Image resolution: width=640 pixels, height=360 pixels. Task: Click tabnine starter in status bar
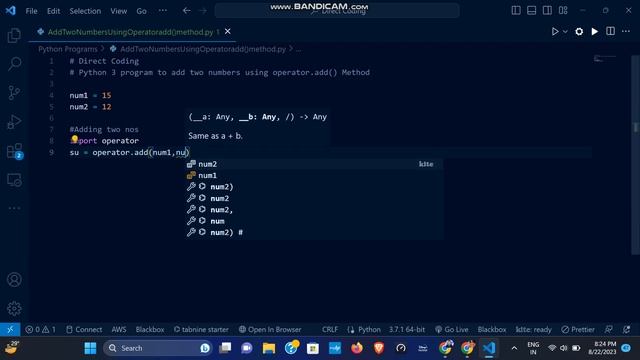pos(201,329)
